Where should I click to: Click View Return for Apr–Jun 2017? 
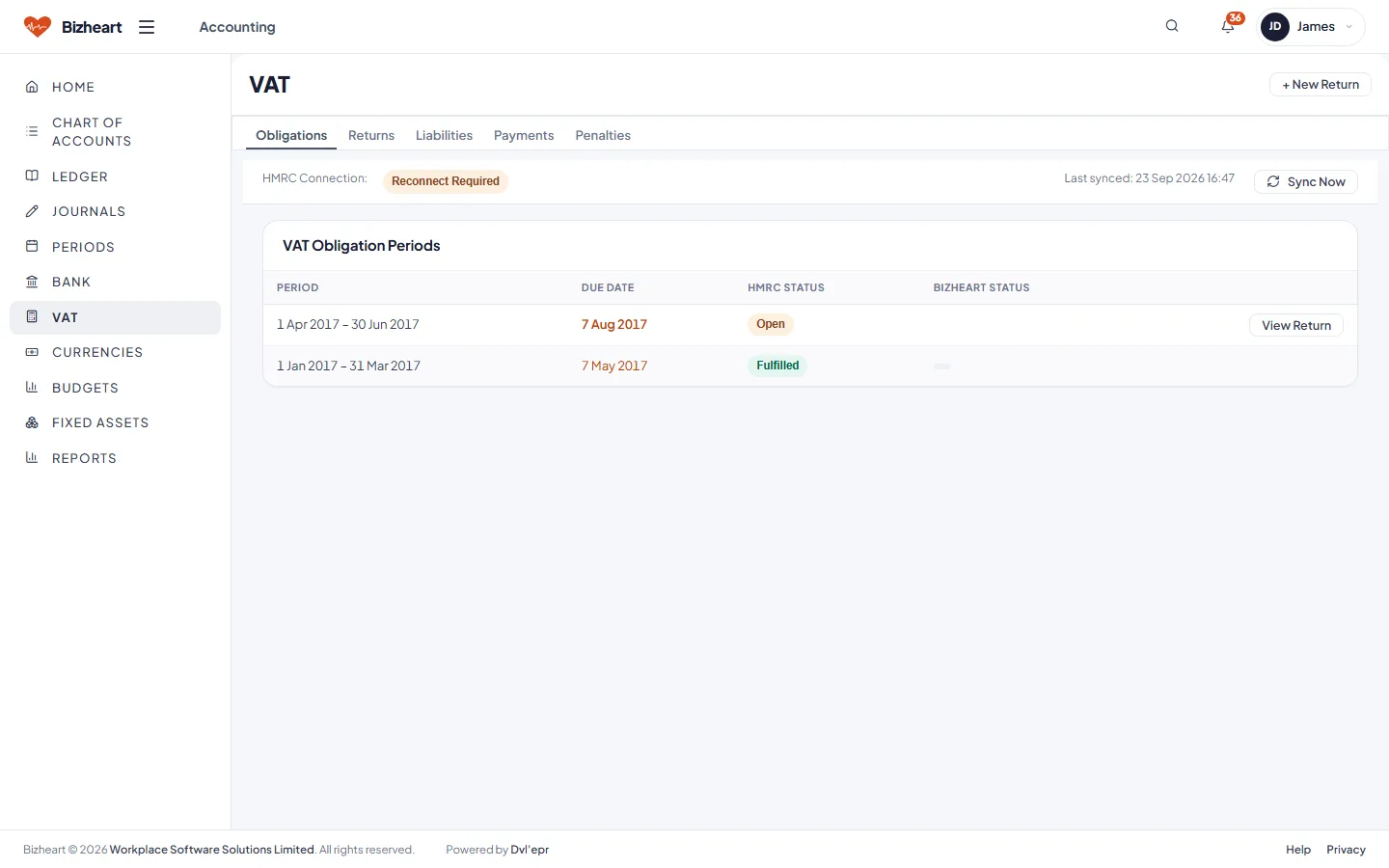pos(1296,326)
